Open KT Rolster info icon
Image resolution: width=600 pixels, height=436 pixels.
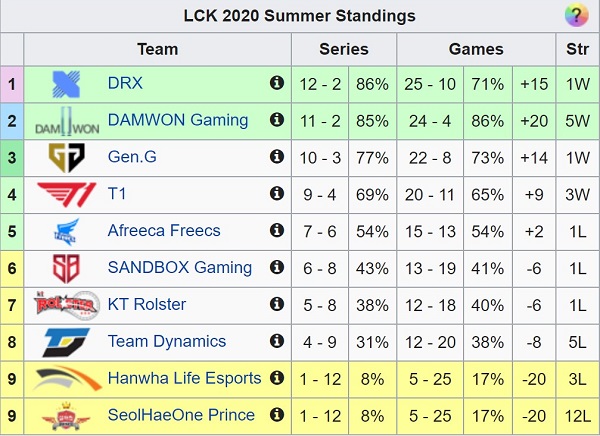tap(277, 305)
